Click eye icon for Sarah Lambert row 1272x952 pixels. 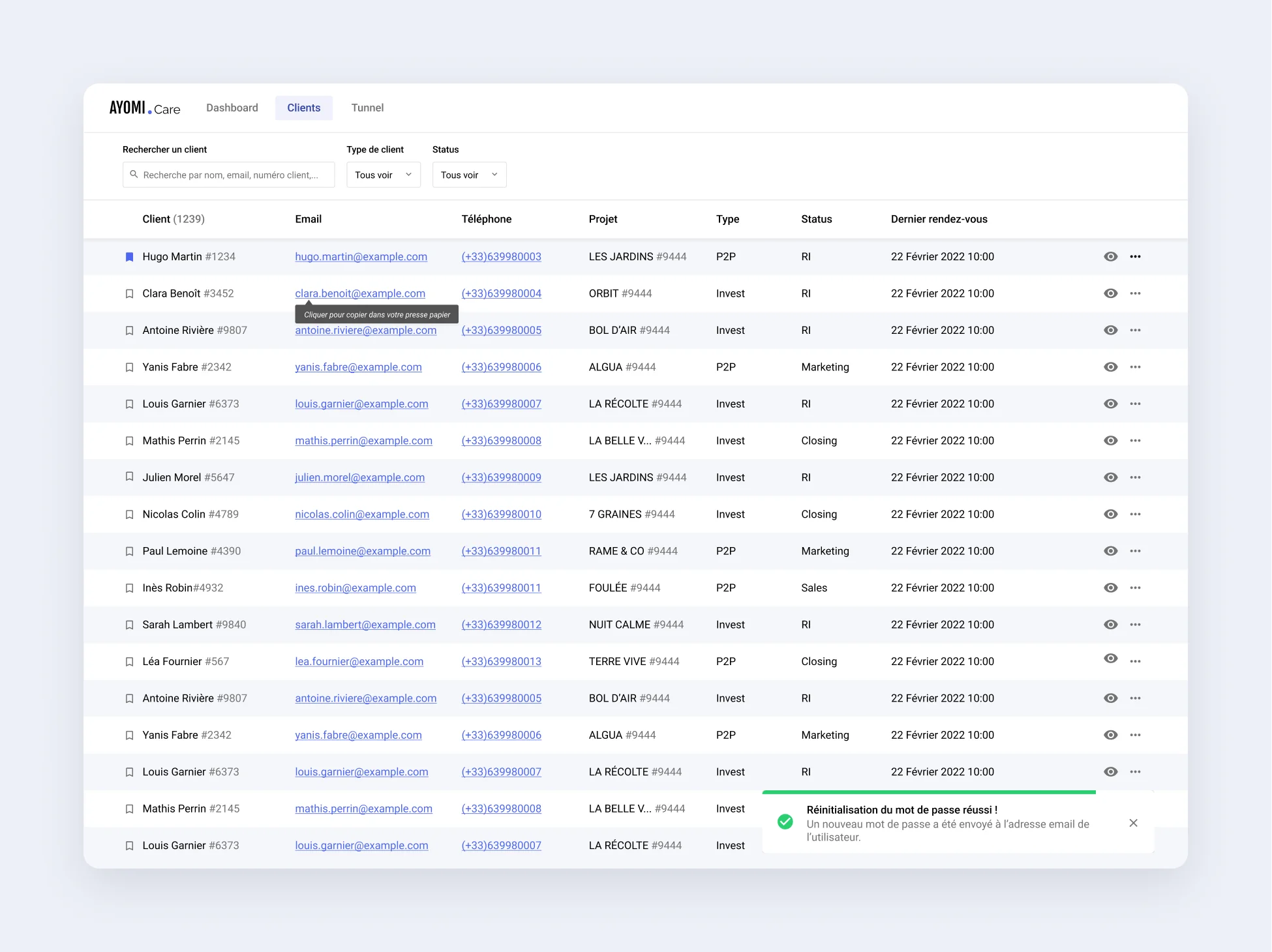(1110, 625)
